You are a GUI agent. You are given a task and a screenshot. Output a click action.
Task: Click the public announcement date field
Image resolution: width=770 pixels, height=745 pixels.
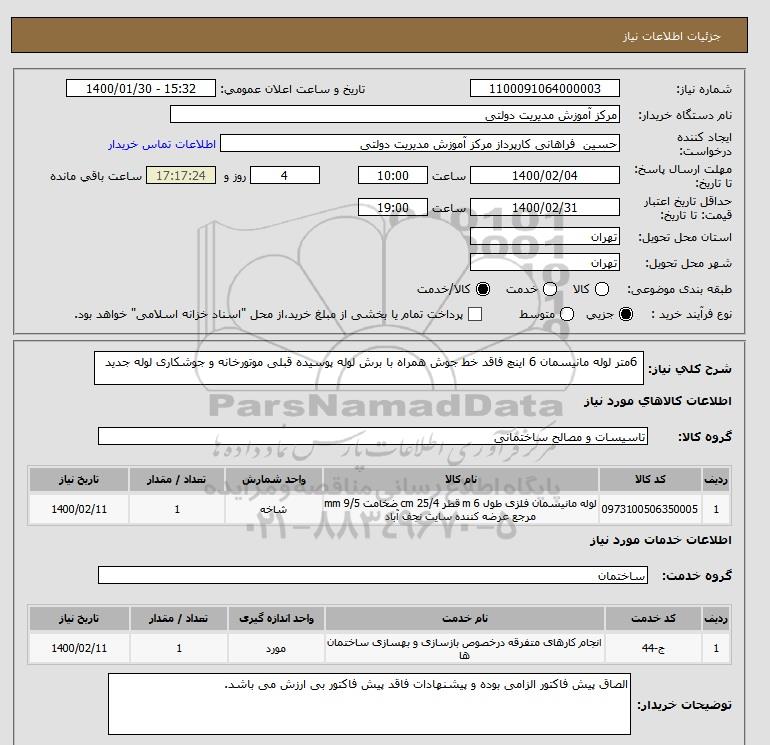(141, 88)
